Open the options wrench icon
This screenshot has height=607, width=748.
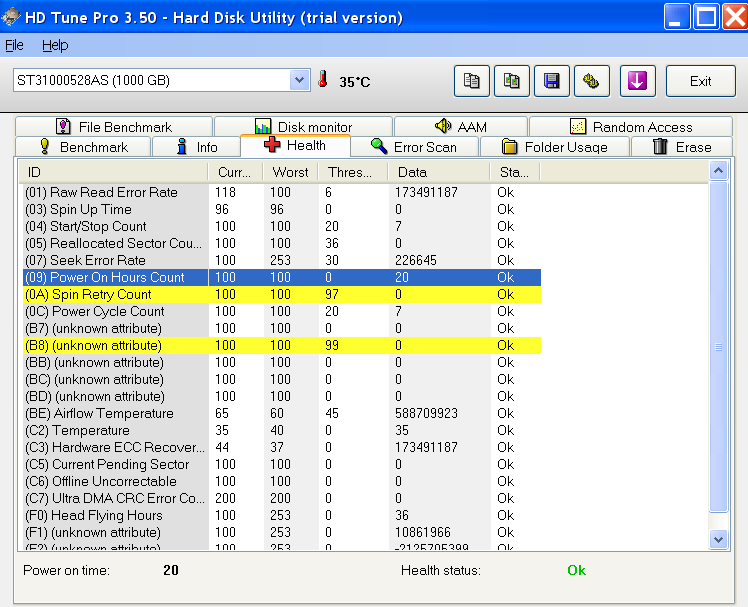[590, 81]
